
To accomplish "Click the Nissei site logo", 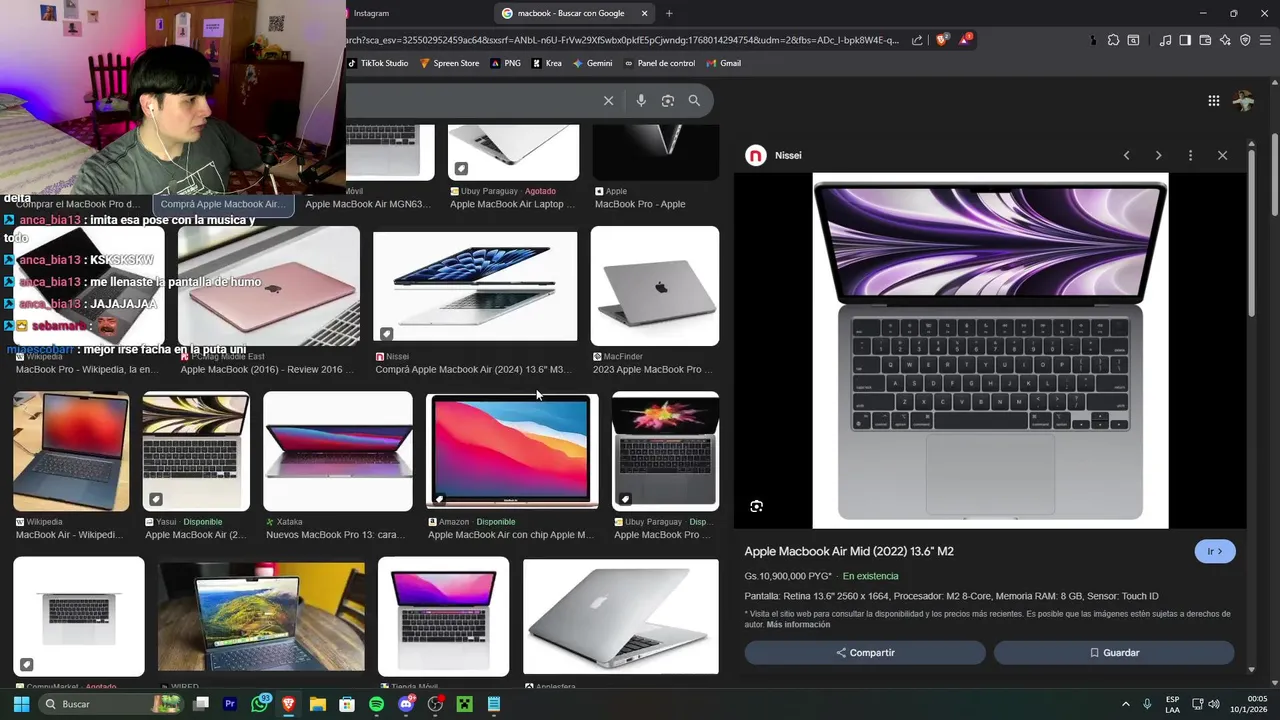I will tap(756, 155).
